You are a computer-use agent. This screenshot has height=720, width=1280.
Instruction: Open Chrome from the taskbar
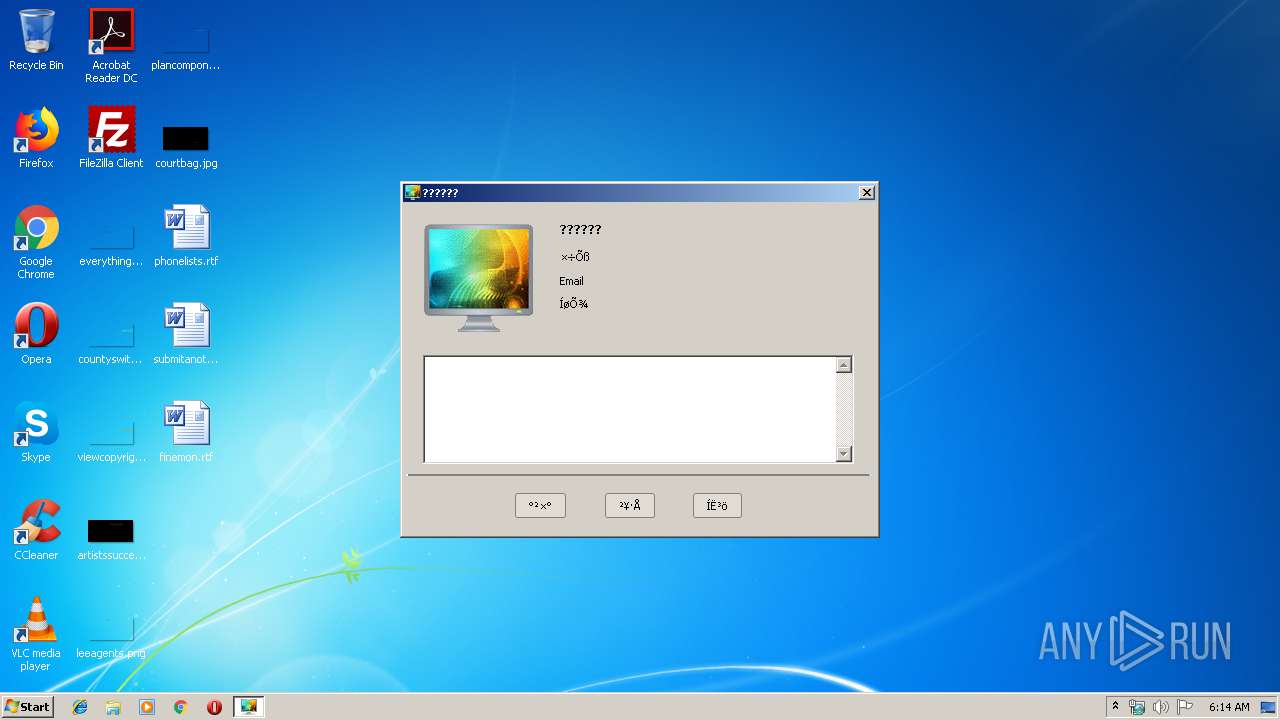180,707
